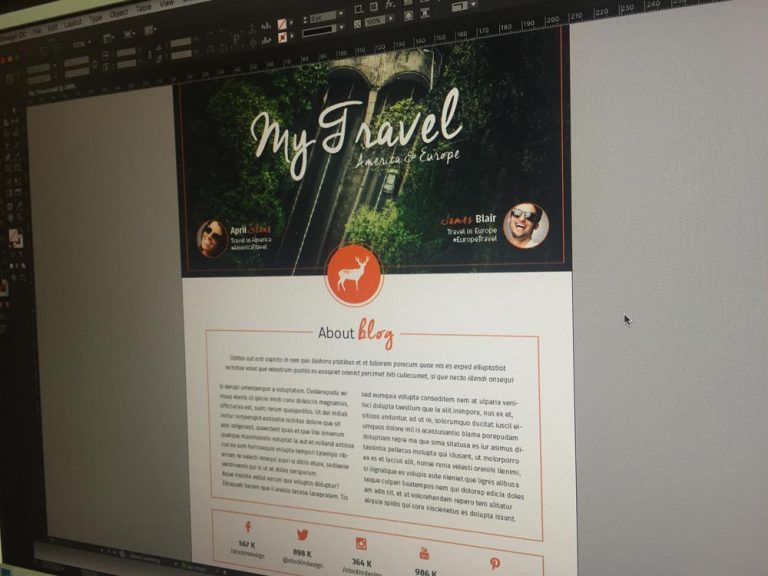Click fill and stroke swatch in Tools panel

click(16, 239)
